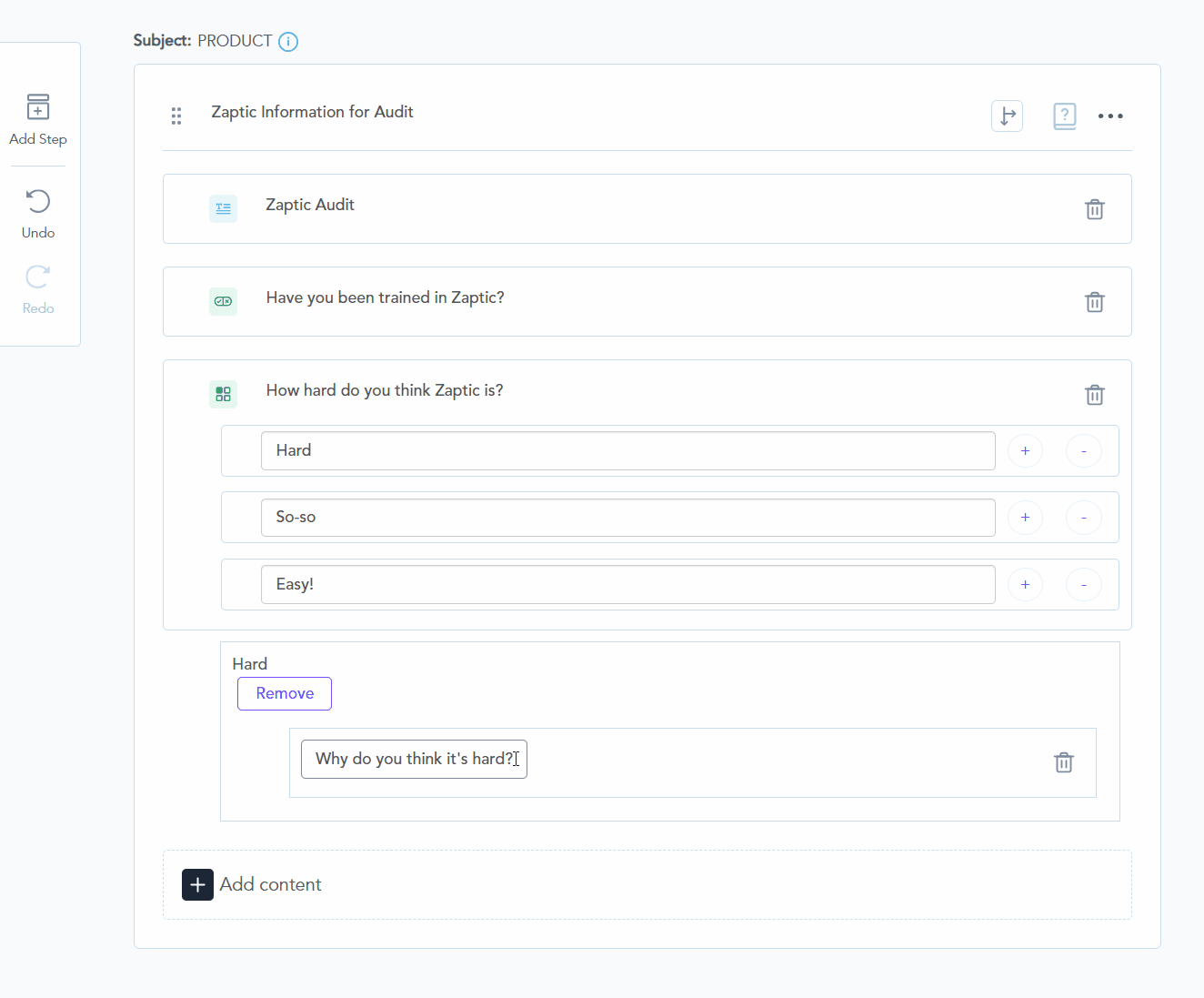The height and width of the screenshot is (998, 1204).
Task: Select the Zaptic Information for Audit title
Action: pos(312,112)
